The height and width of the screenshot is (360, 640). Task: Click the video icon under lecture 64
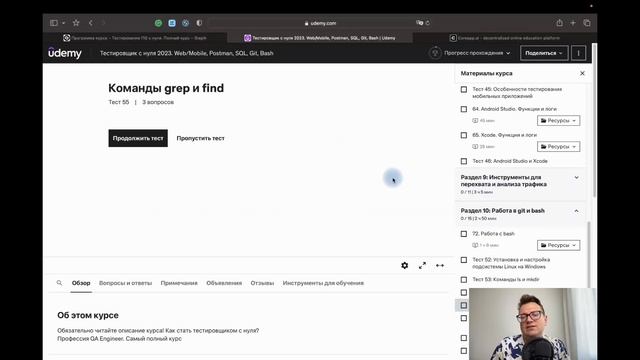pyautogui.click(x=475, y=120)
